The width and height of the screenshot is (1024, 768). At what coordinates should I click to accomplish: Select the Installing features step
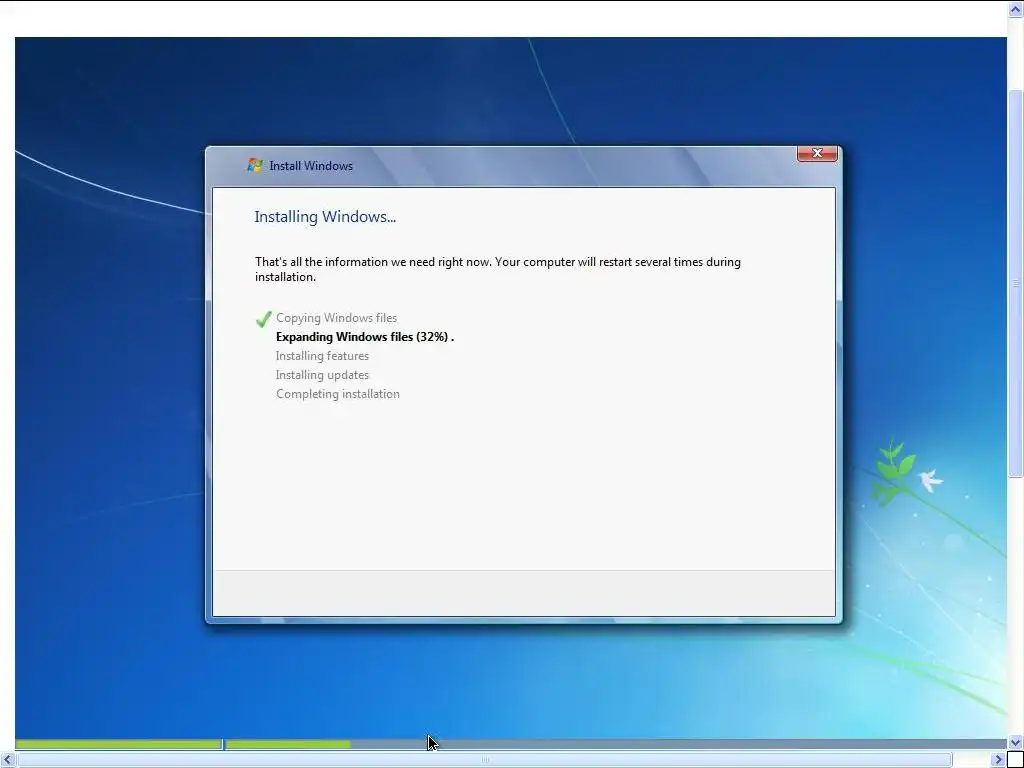322,356
